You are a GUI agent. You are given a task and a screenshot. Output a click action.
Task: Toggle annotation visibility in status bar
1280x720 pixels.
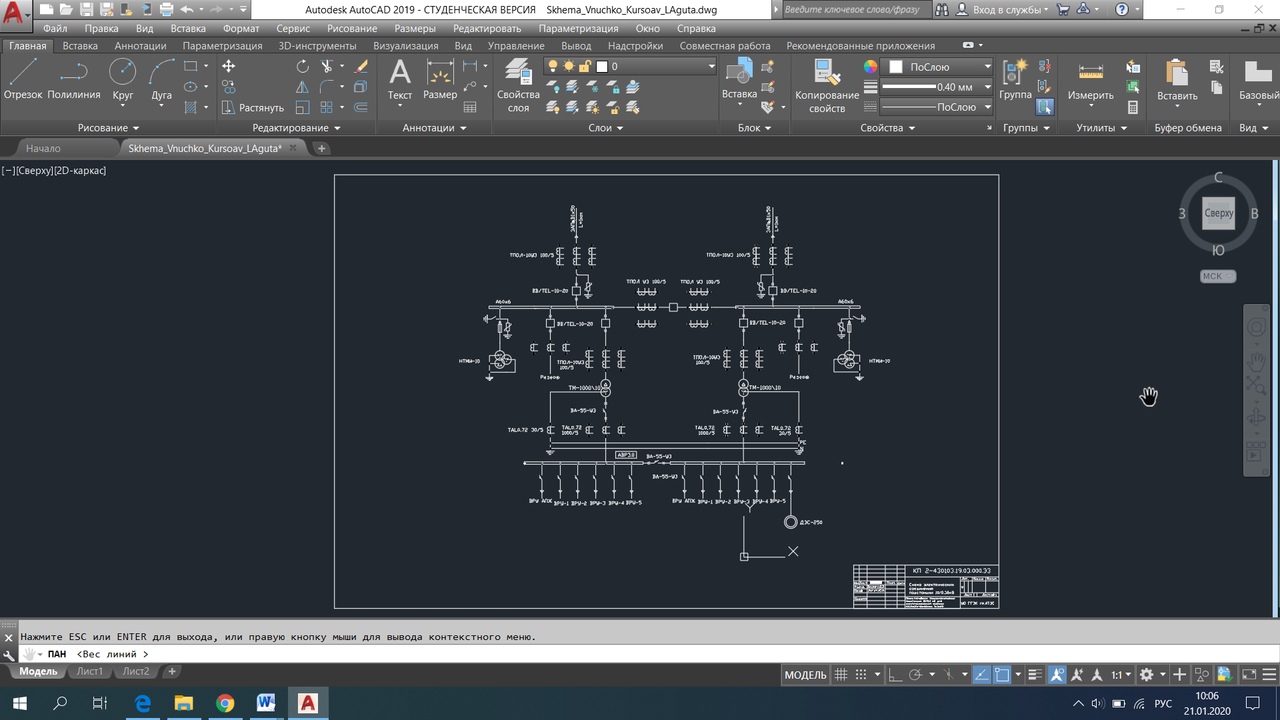pyautogui.click(x=1057, y=675)
